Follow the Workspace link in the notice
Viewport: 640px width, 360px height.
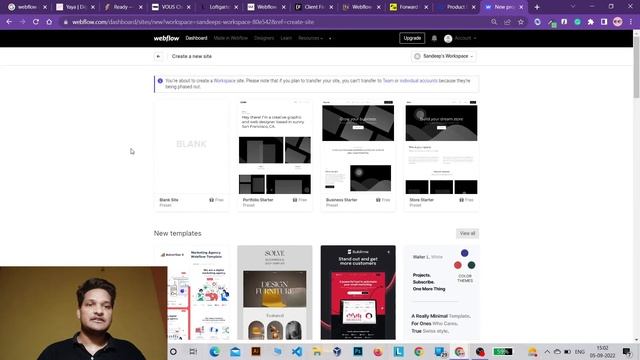224,81
